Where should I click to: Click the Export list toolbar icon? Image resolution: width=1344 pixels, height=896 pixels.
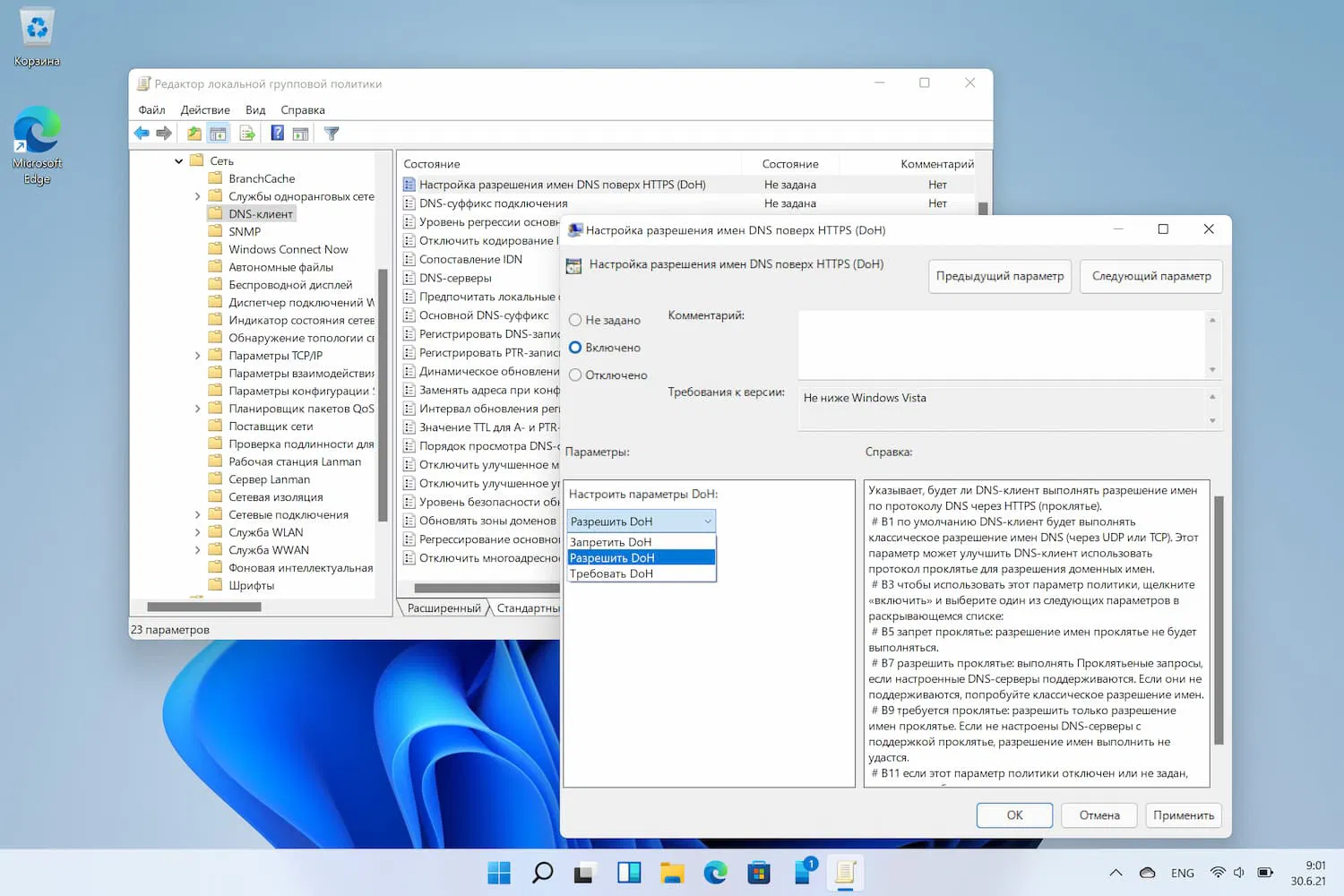point(247,134)
